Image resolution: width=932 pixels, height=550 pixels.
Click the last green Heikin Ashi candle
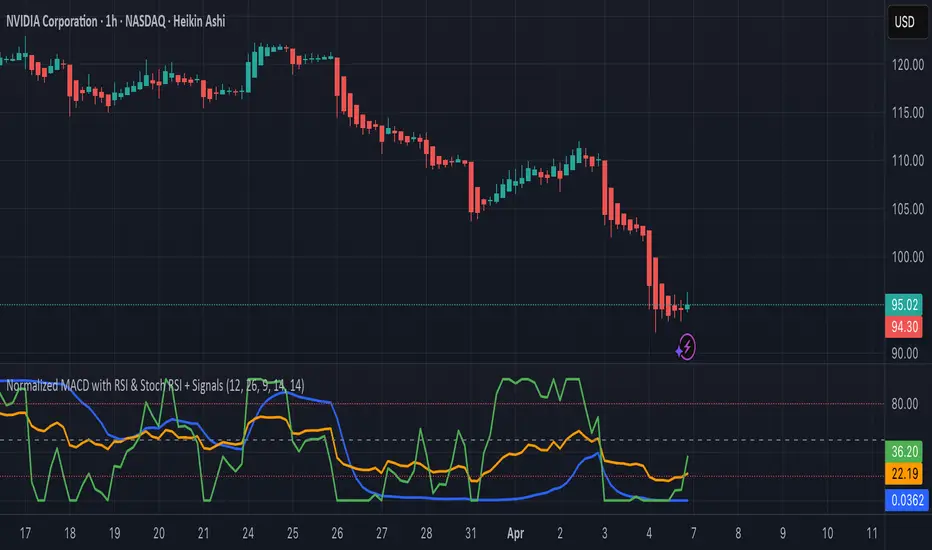tap(688, 306)
